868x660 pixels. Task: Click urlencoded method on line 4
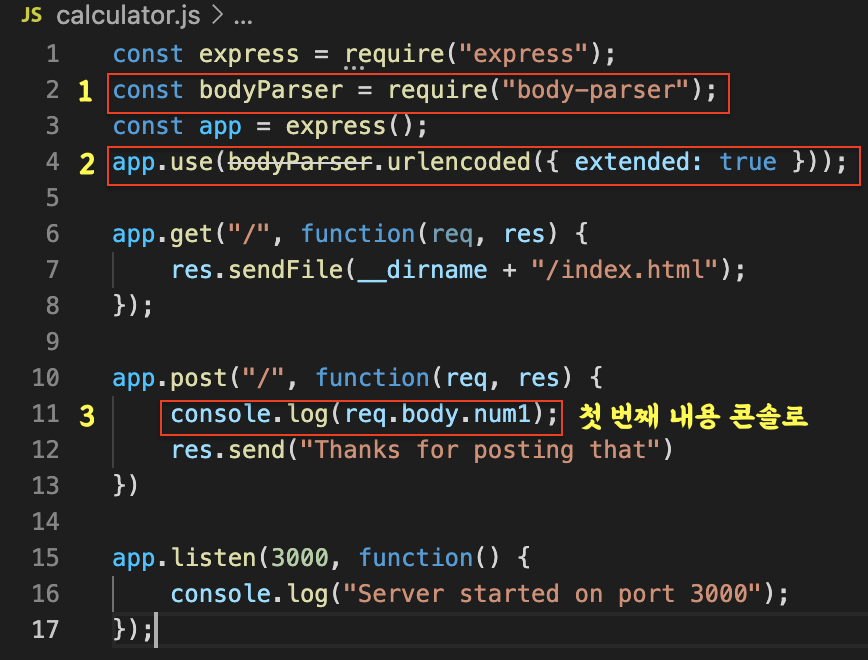point(458,162)
